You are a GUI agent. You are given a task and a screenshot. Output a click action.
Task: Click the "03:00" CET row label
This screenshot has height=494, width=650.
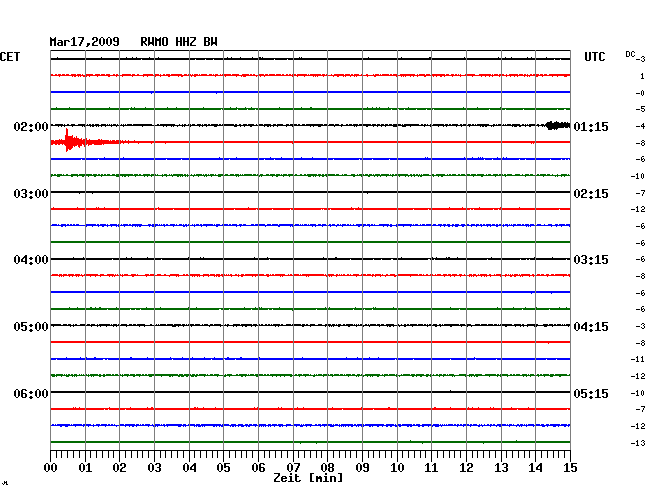[x=31, y=194]
